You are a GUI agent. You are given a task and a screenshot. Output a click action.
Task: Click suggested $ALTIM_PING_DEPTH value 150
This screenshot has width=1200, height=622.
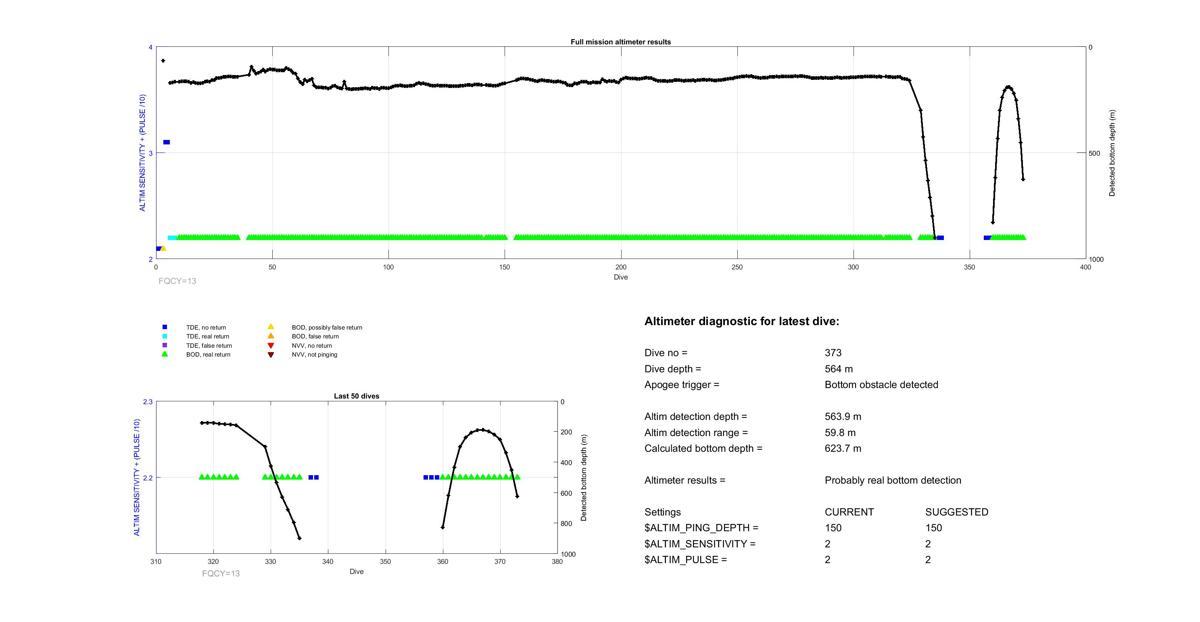click(933, 528)
